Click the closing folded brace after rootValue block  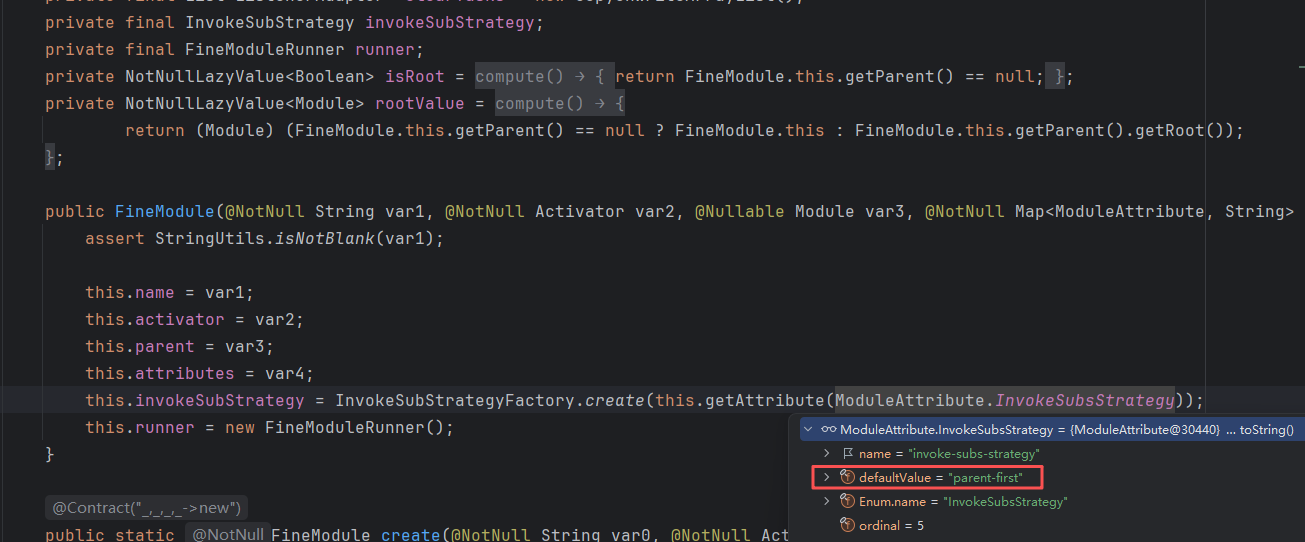[54, 157]
